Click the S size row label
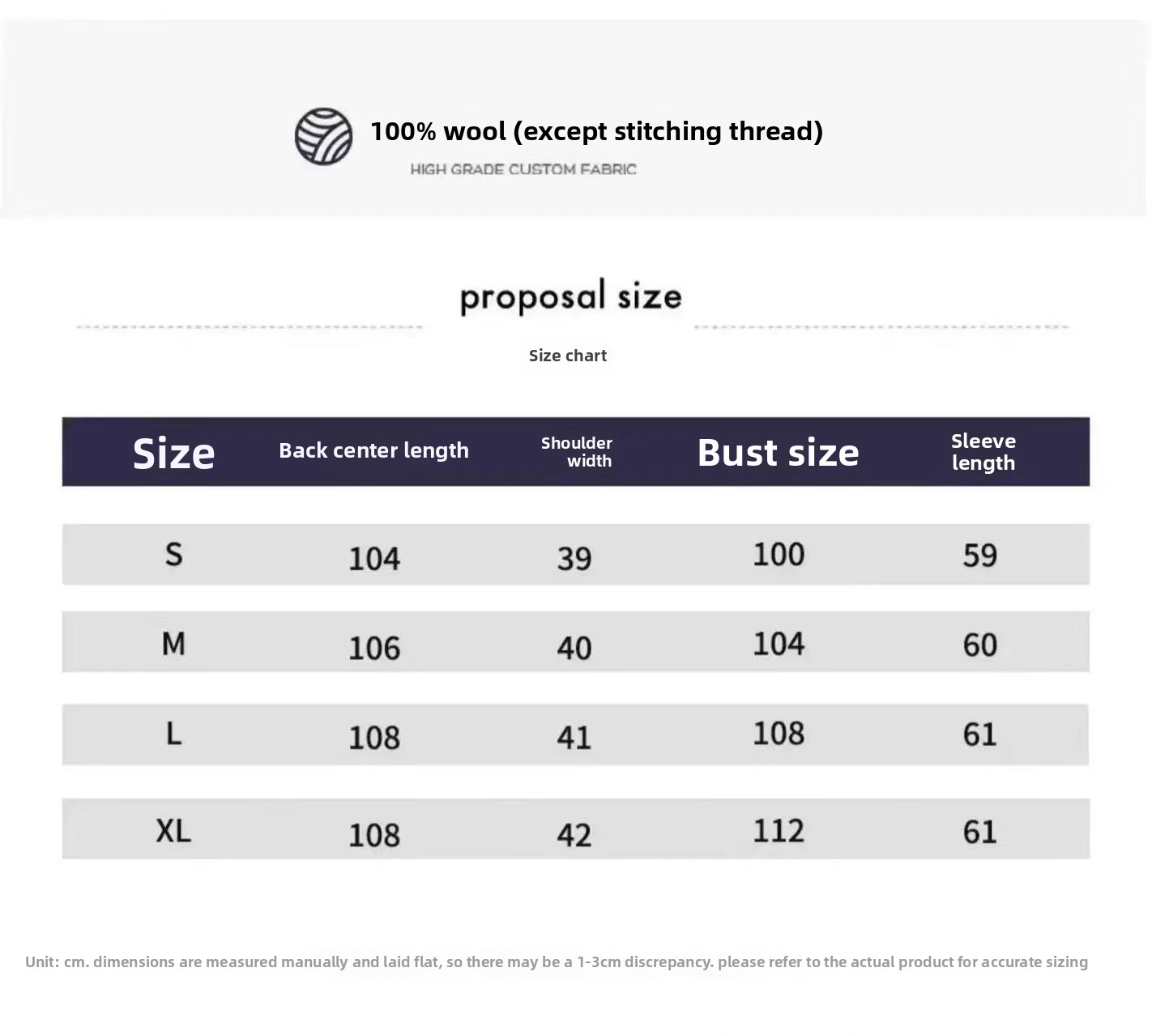The image size is (1152, 1036). coord(173,555)
